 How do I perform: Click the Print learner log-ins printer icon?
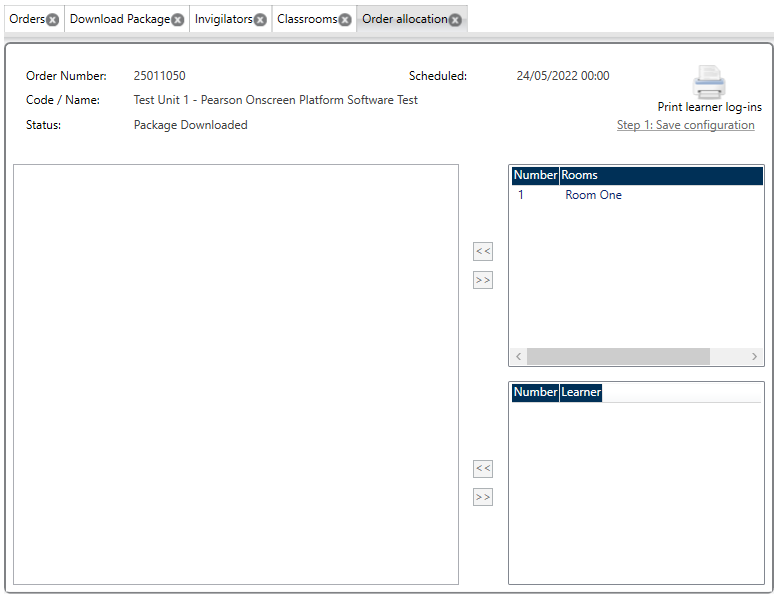(709, 81)
